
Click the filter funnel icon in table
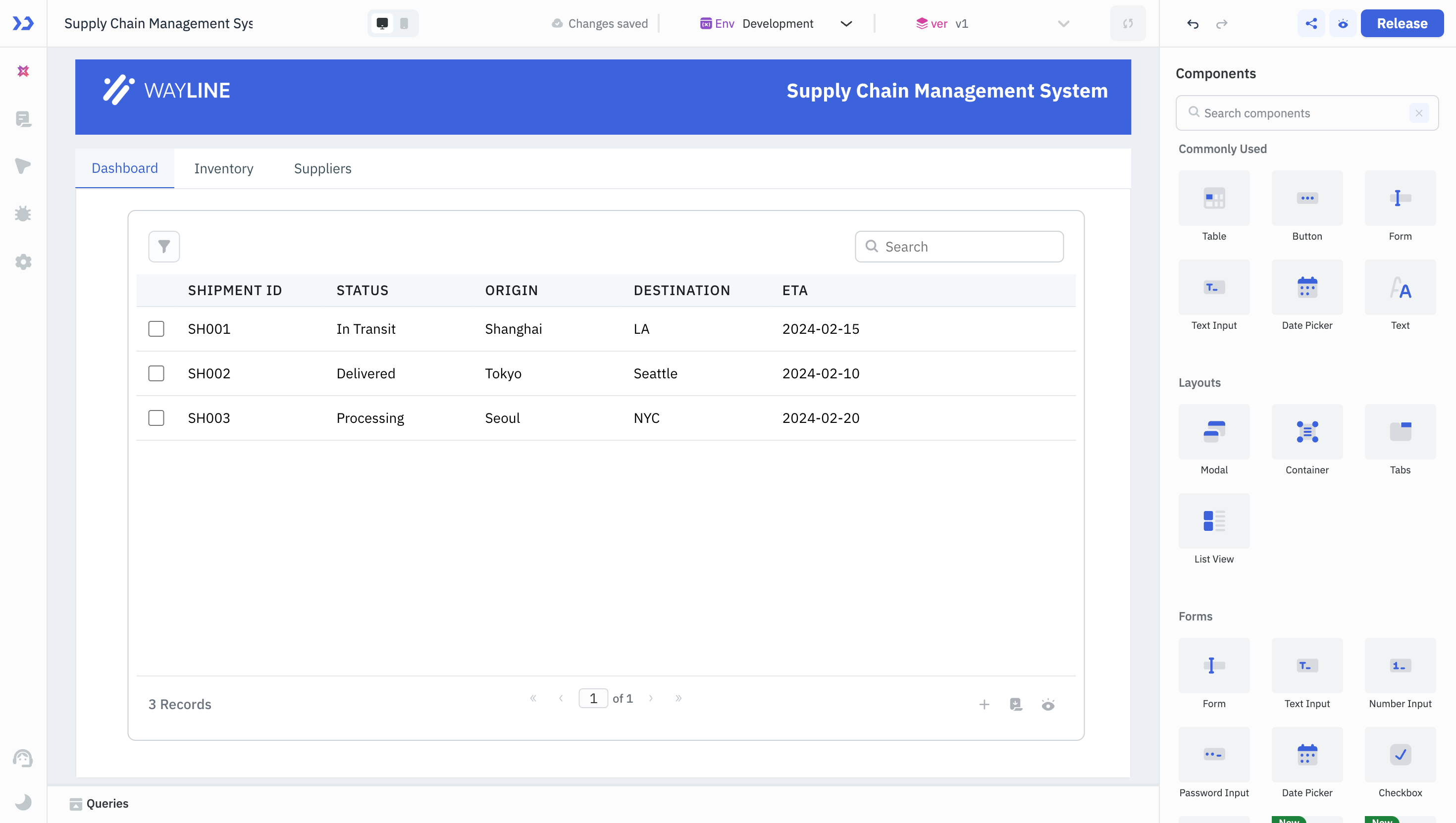point(164,246)
